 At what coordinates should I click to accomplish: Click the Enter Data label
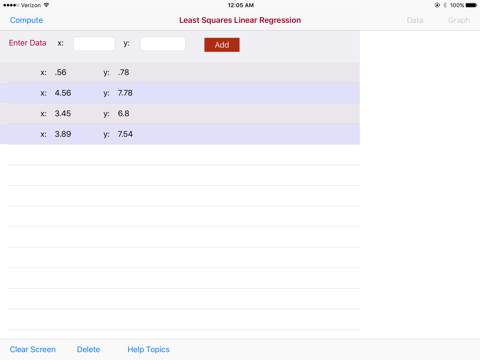tap(27, 43)
